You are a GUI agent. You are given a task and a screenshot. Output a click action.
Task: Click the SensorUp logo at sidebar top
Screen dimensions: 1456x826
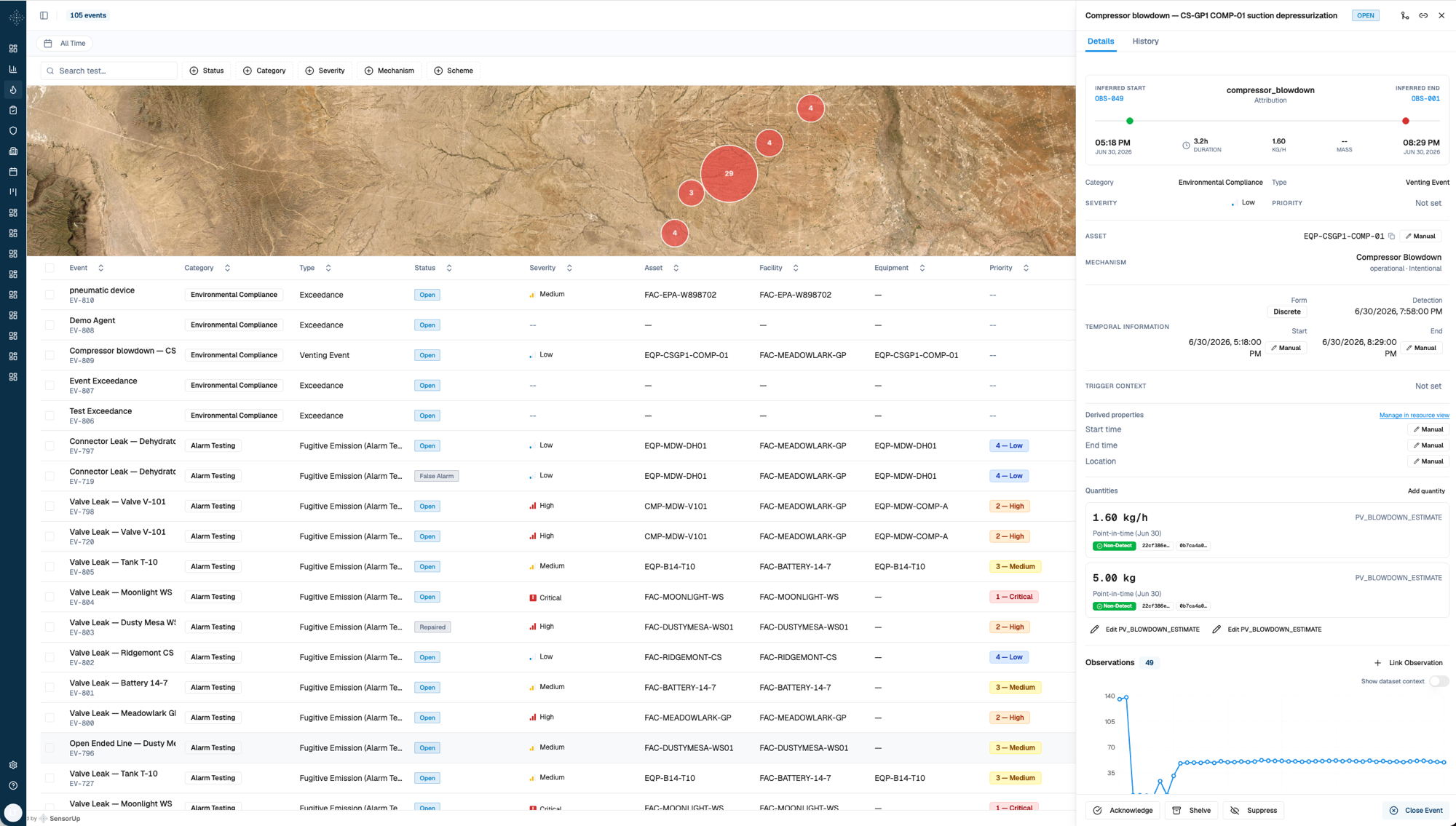(x=16, y=17)
